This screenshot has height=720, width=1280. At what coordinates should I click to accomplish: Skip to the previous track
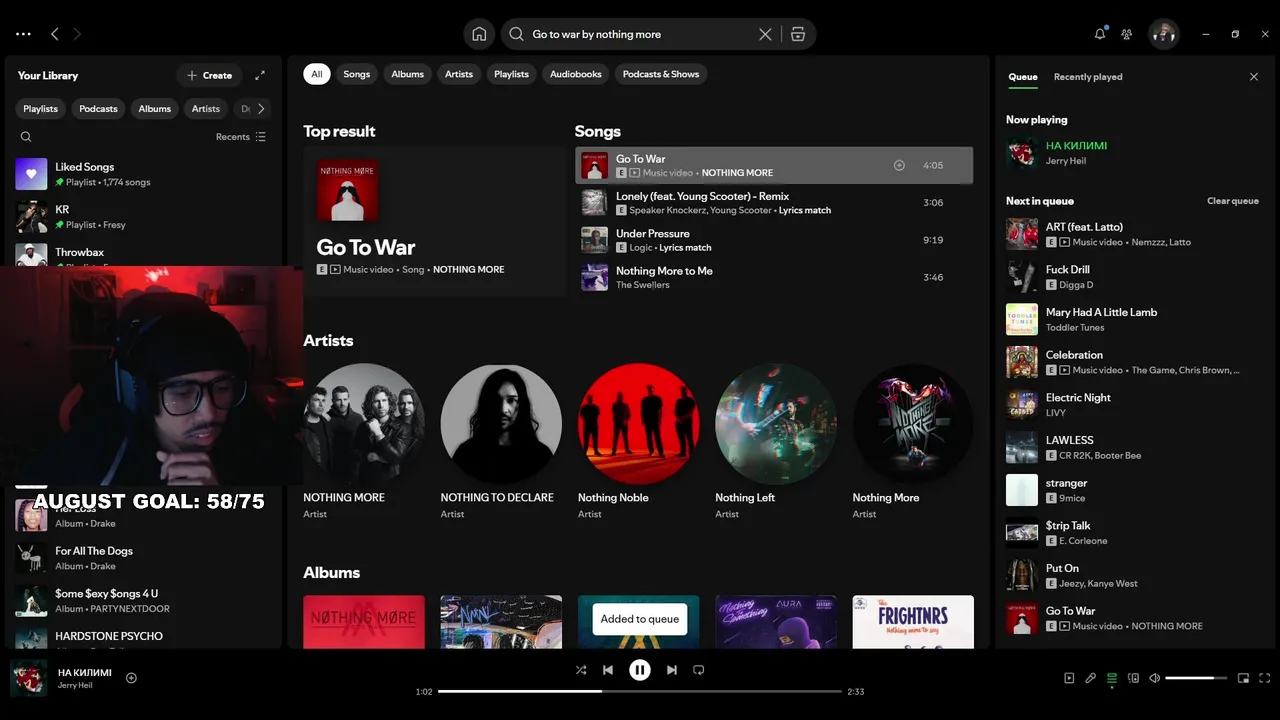608,670
